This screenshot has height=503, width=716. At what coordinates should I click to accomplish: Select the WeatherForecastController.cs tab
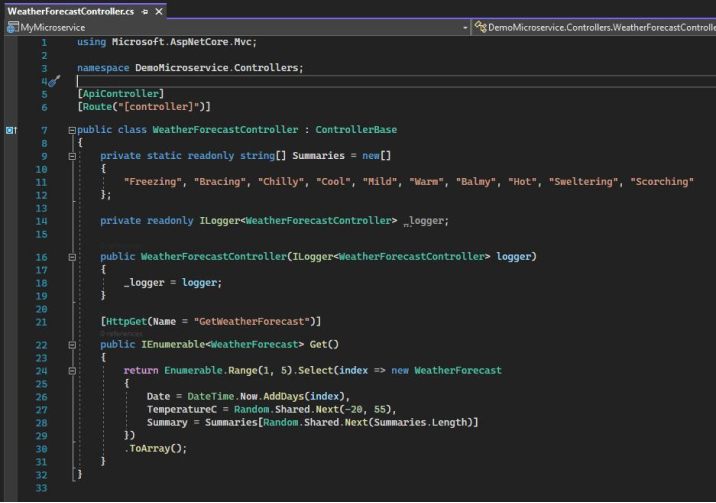[70, 10]
